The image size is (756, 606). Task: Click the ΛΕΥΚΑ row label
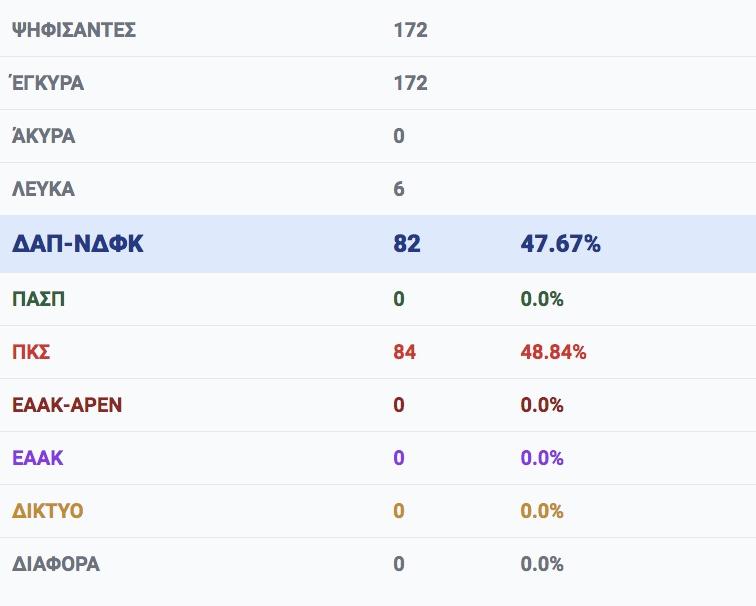[x=43, y=189]
